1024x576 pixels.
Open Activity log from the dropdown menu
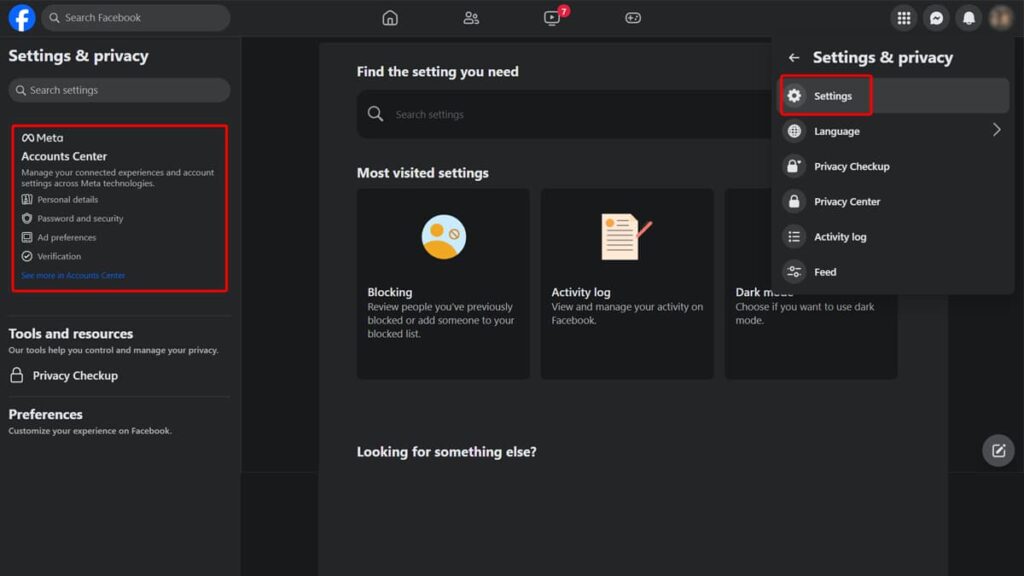840,236
